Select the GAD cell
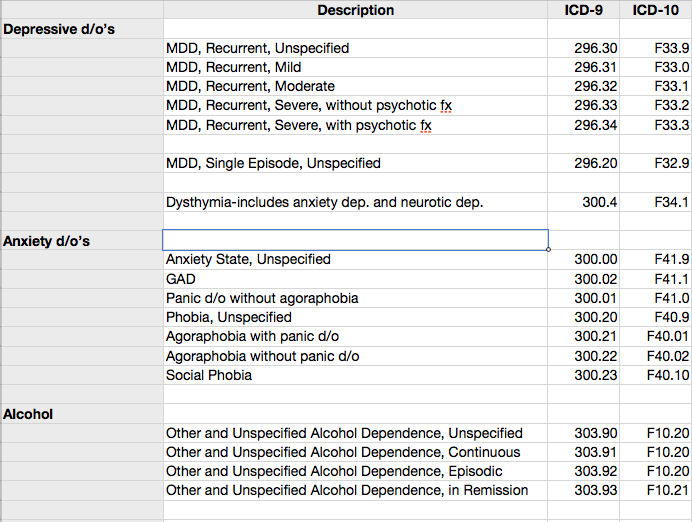This screenshot has height=522, width=692. (181, 279)
